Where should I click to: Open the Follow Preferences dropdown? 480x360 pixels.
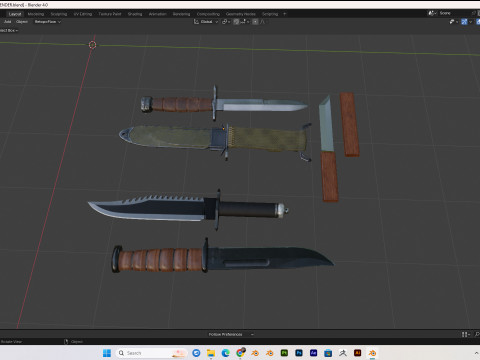click(x=231, y=334)
